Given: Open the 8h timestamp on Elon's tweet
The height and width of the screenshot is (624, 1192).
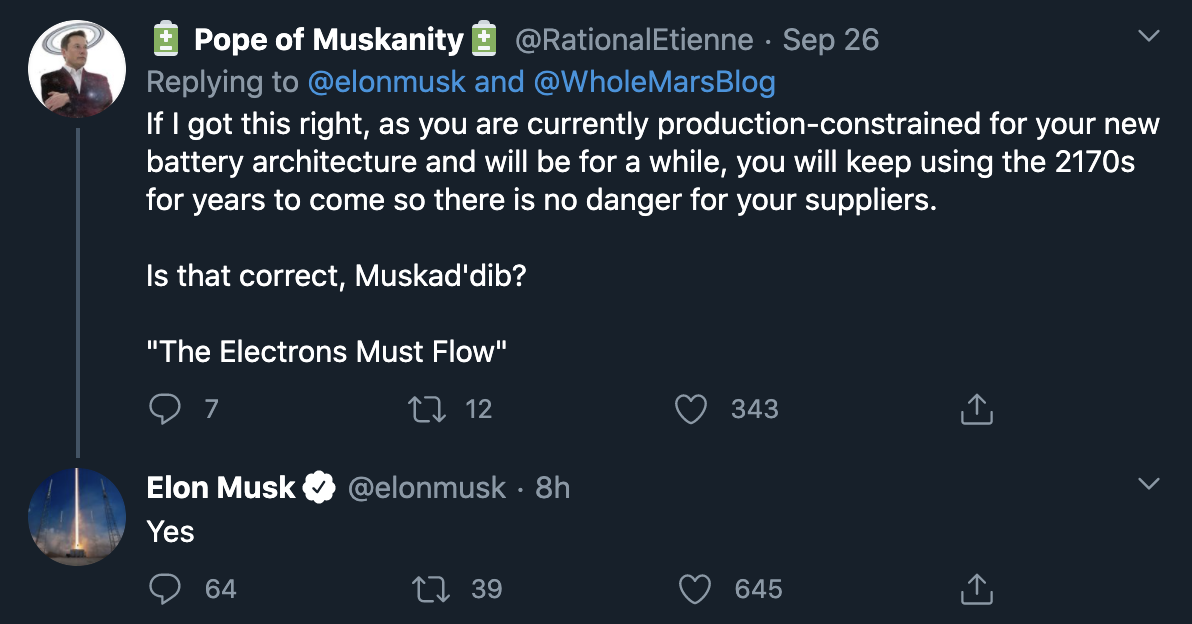Looking at the screenshot, I should [553, 488].
